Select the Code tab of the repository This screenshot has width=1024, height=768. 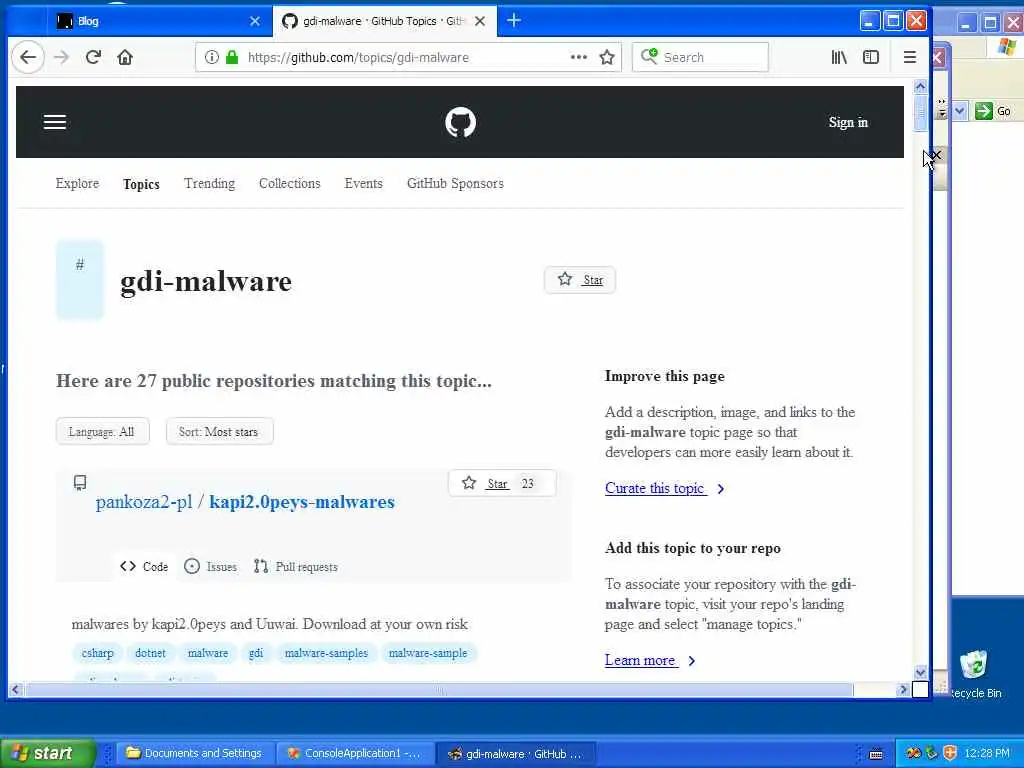pyautogui.click(x=144, y=566)
